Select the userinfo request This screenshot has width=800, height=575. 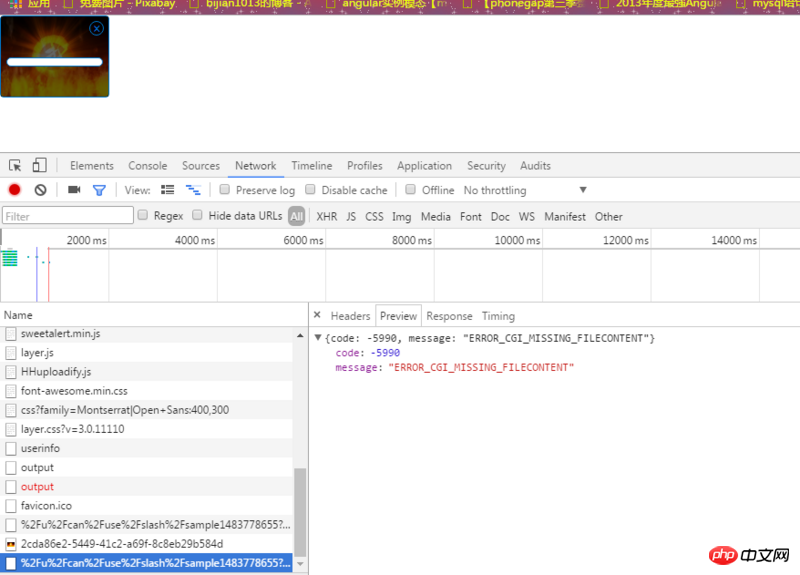40,449
